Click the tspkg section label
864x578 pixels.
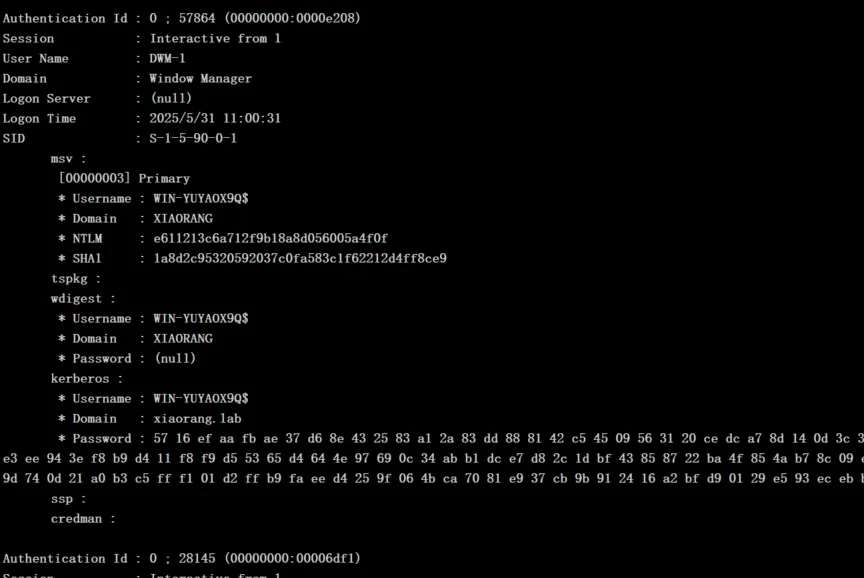click(76, 278)
